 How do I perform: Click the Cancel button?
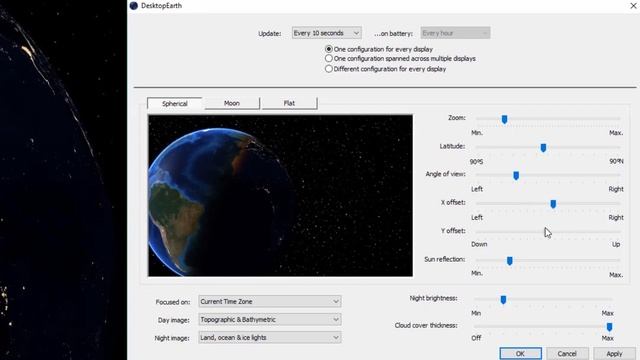click(x=567, y=353)
